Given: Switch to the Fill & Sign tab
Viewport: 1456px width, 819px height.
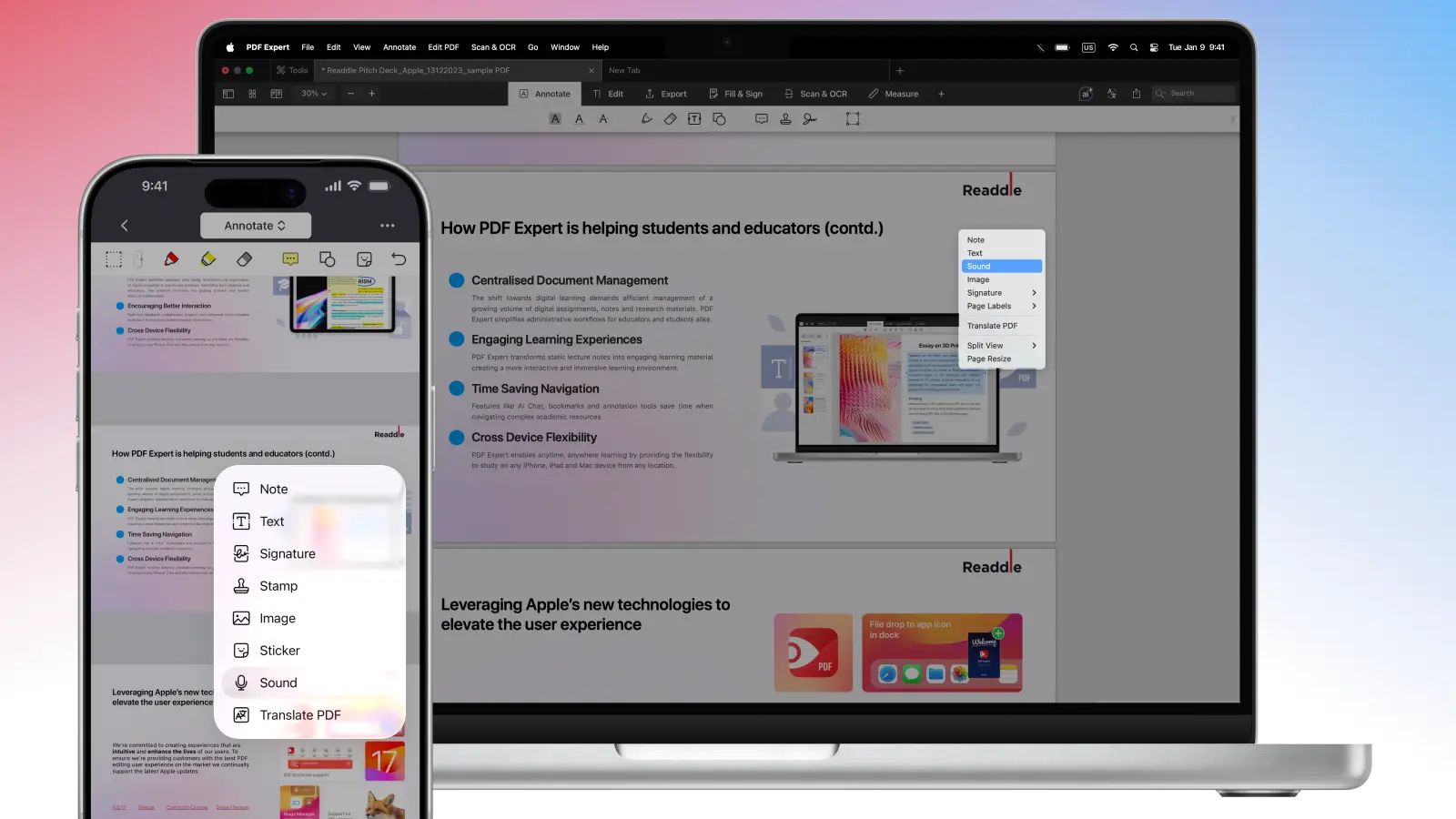Looking at the screenshot, I should [x=735, y=94].
